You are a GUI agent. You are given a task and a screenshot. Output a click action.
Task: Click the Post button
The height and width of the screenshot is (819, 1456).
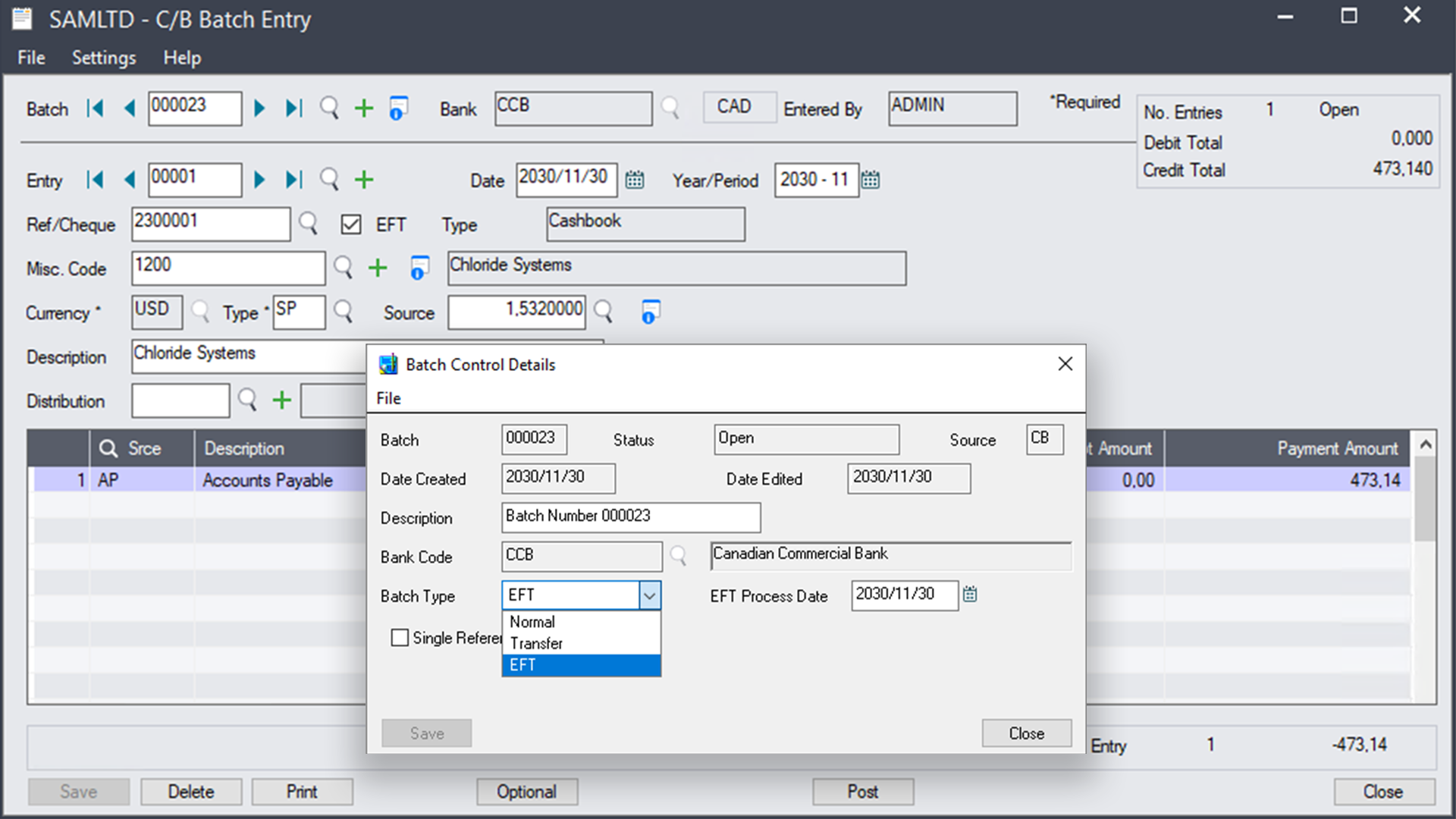[862, 792]
